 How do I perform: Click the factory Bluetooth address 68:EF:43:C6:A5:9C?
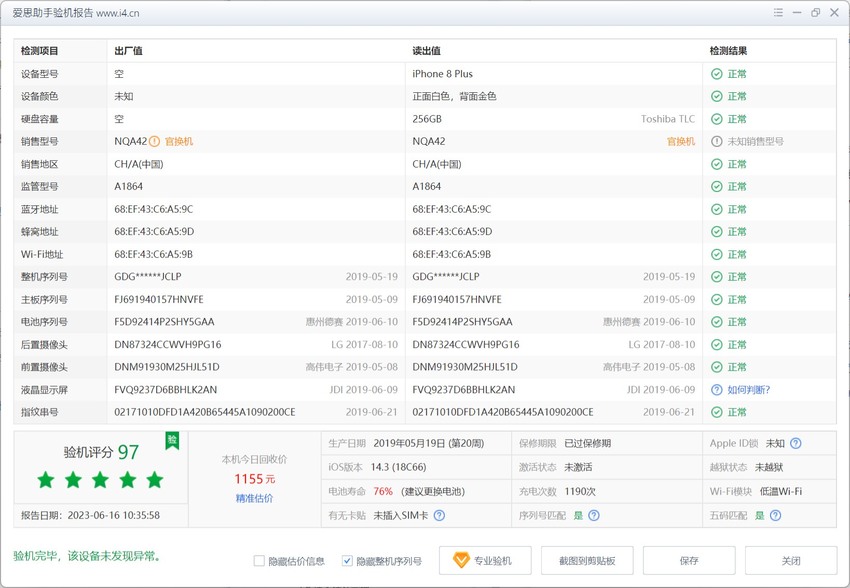click(x=153, y=209)
